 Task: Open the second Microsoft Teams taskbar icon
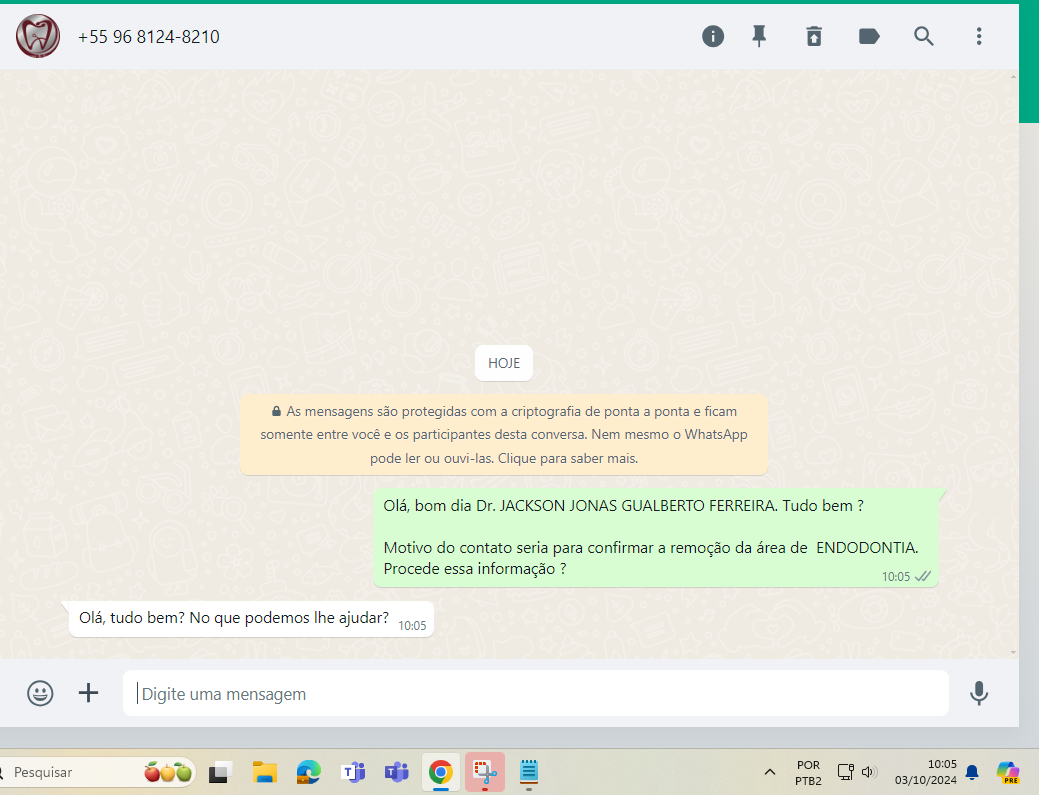click(x=397, y=772)
